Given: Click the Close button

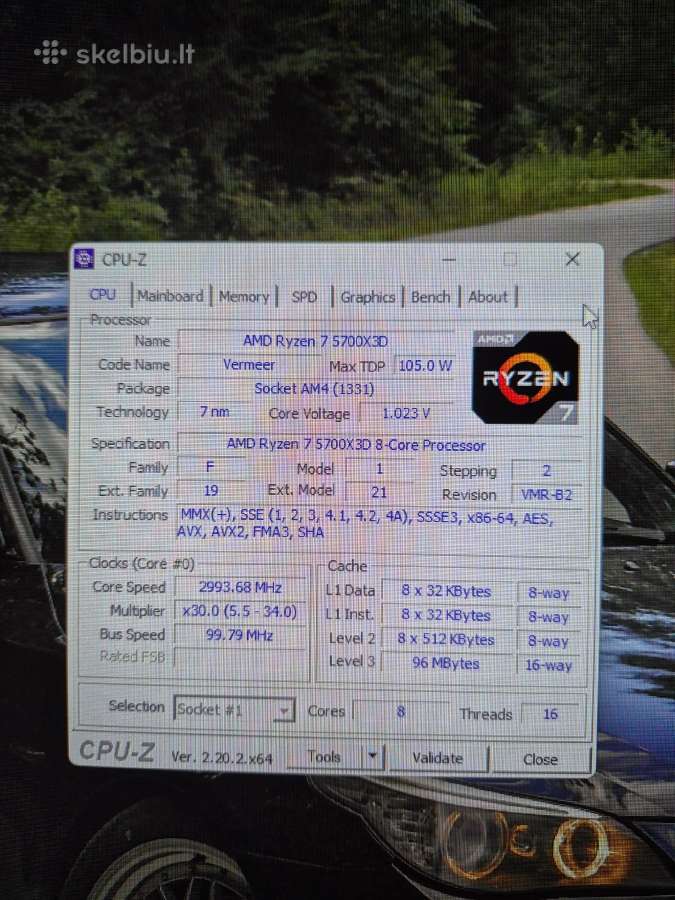Looking at the screenshot, I should pyautogui.click(x=541, y=759).
